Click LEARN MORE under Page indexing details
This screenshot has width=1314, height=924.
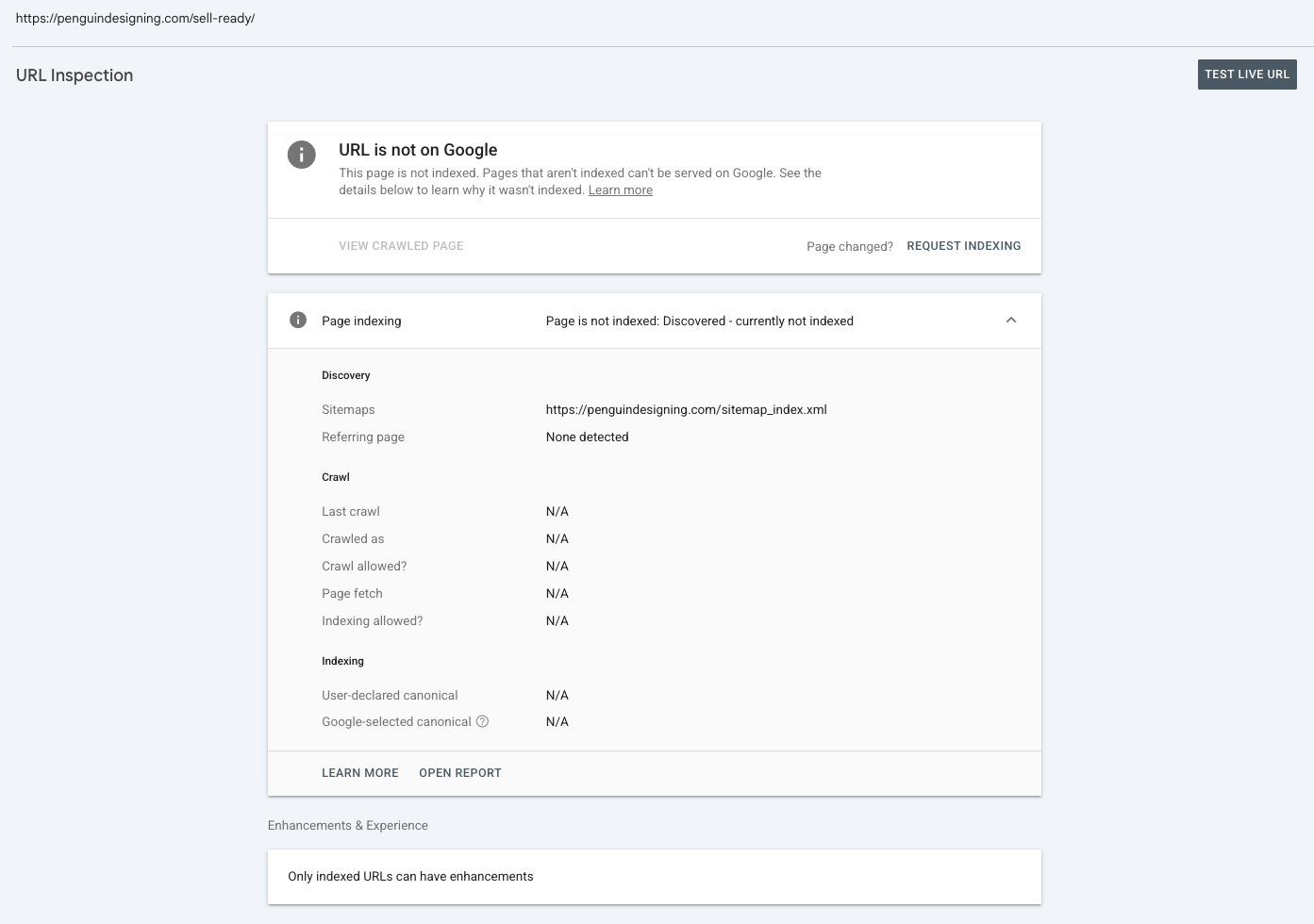click(x=360, y=773)
